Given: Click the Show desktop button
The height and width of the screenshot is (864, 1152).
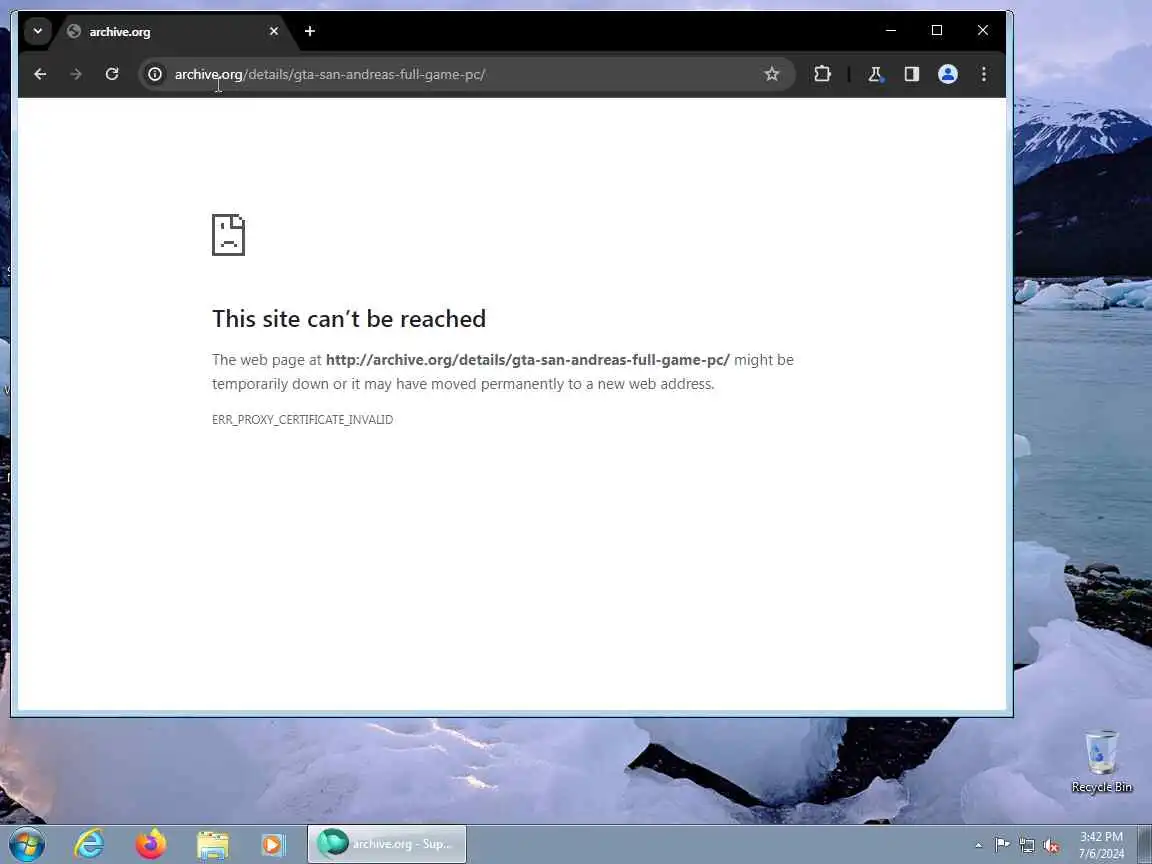Looking at the screenshot, I should point(1145,844).
